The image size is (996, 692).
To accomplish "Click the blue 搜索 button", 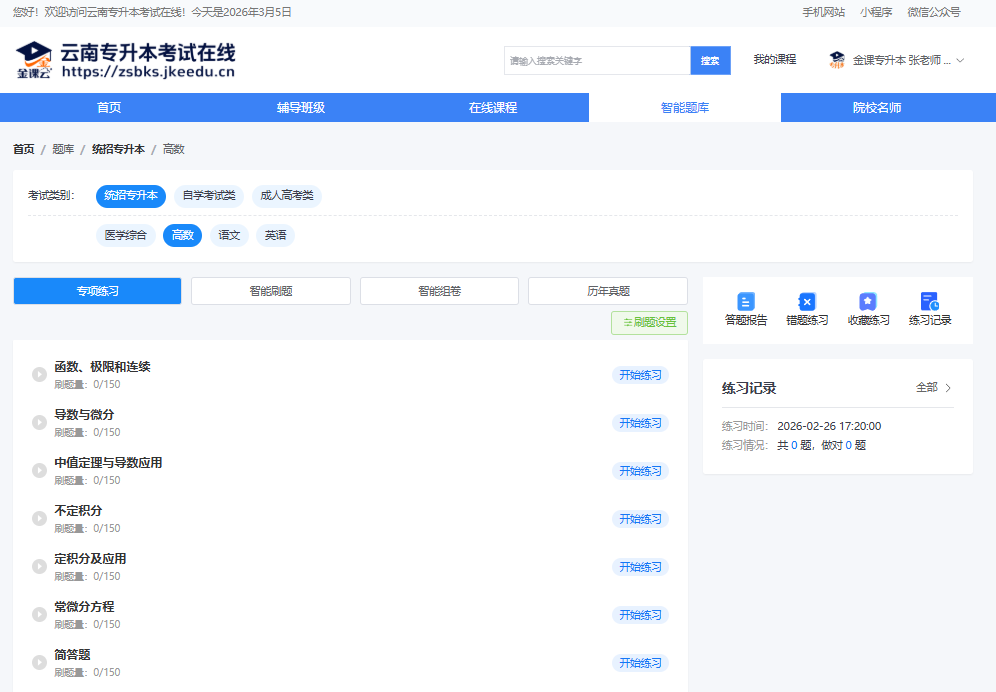I will pyautogui.click(x=710, y=60).
